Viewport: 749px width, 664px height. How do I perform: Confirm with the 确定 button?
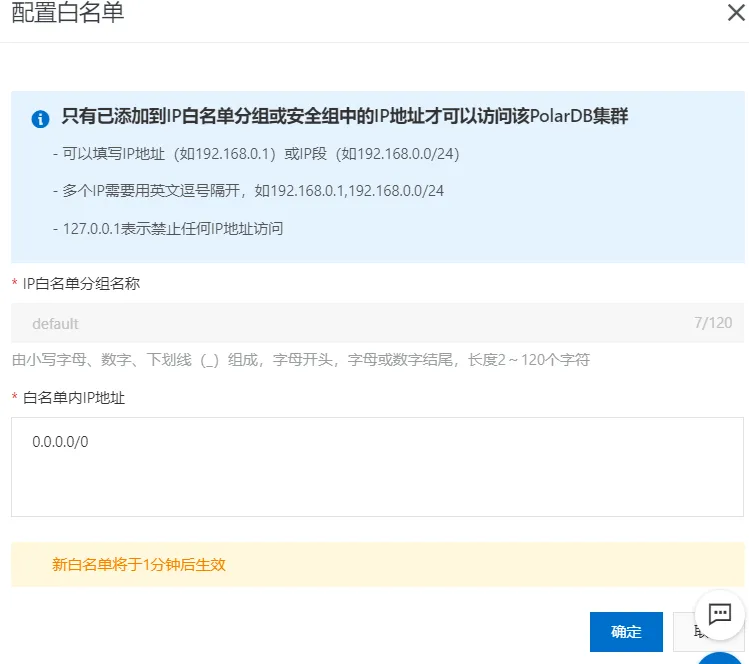[626, 632]
